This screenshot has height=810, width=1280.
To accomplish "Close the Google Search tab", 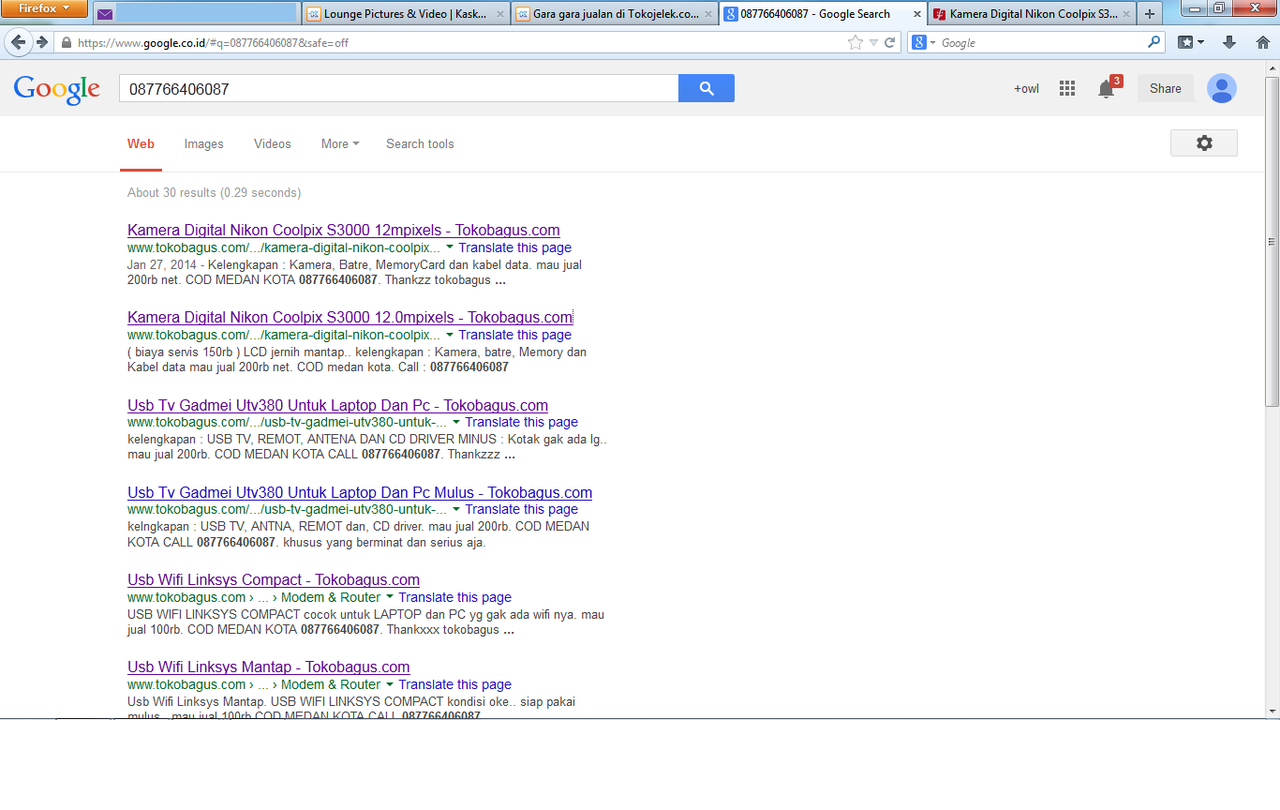I will click(x=916, y=14).
